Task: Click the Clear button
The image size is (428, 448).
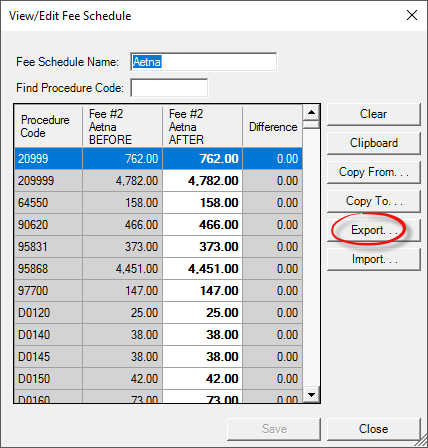Action: 373,114
